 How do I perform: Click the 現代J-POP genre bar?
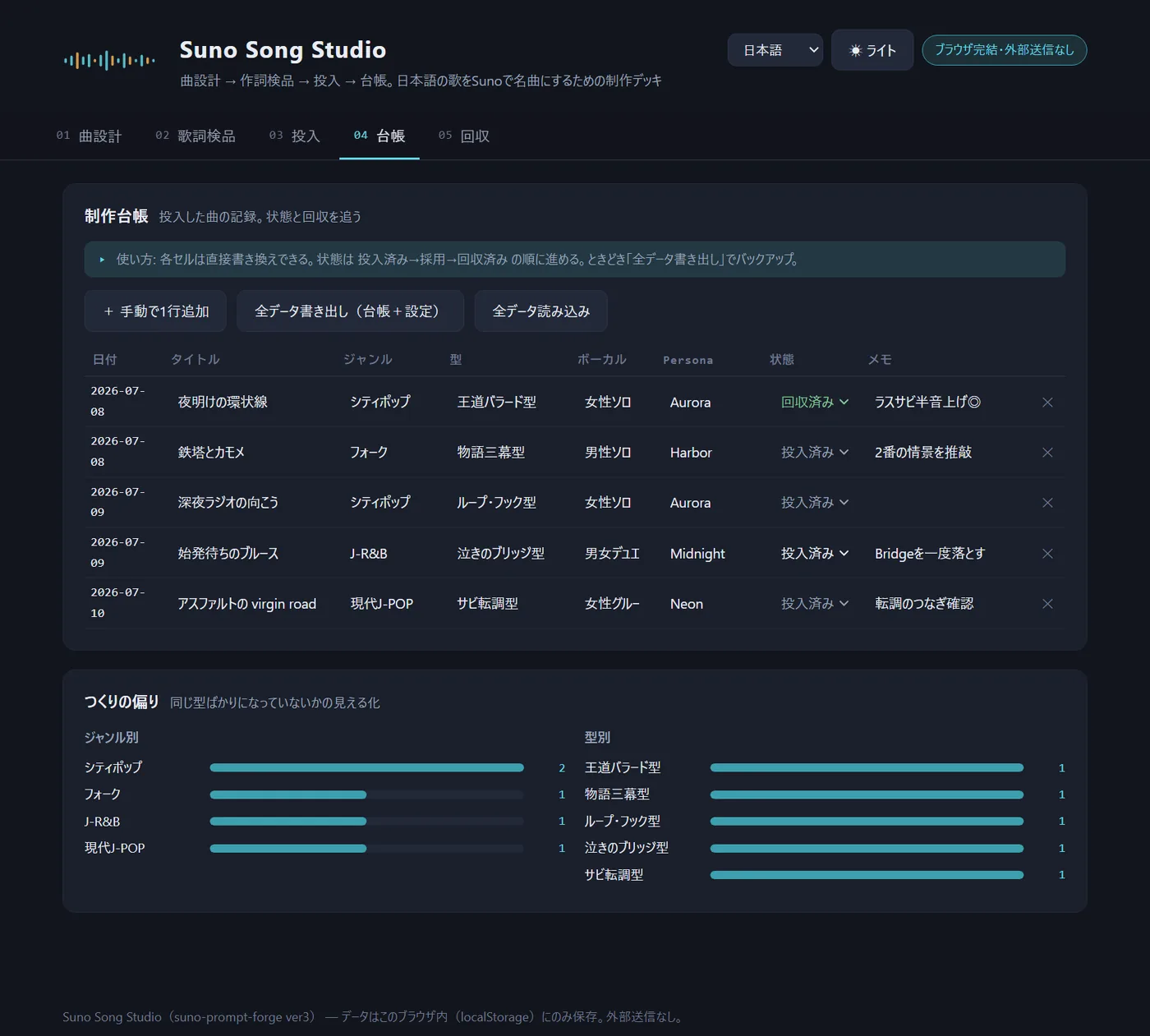pyautogui.click(x=366, y=848)
